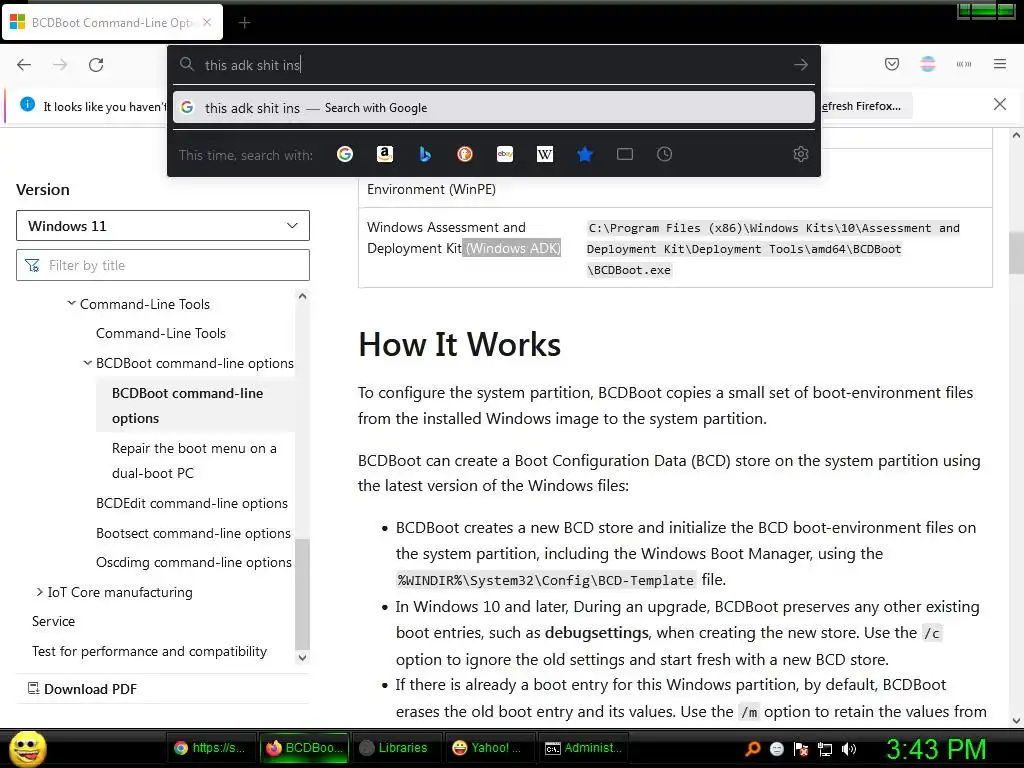Click the 3:43 PM clock
Screen dimensions: 1024x768
(936, 748)
